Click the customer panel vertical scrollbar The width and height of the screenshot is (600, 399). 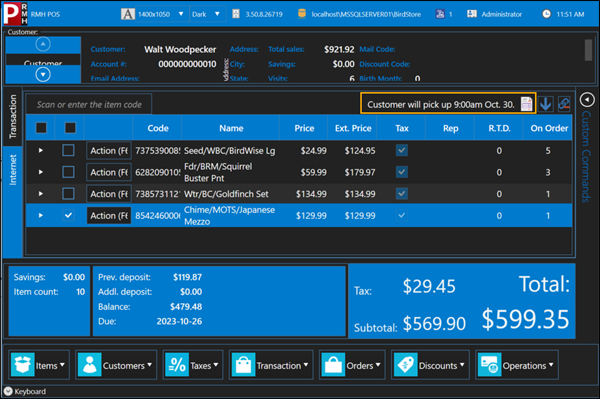tap(589, 50)
